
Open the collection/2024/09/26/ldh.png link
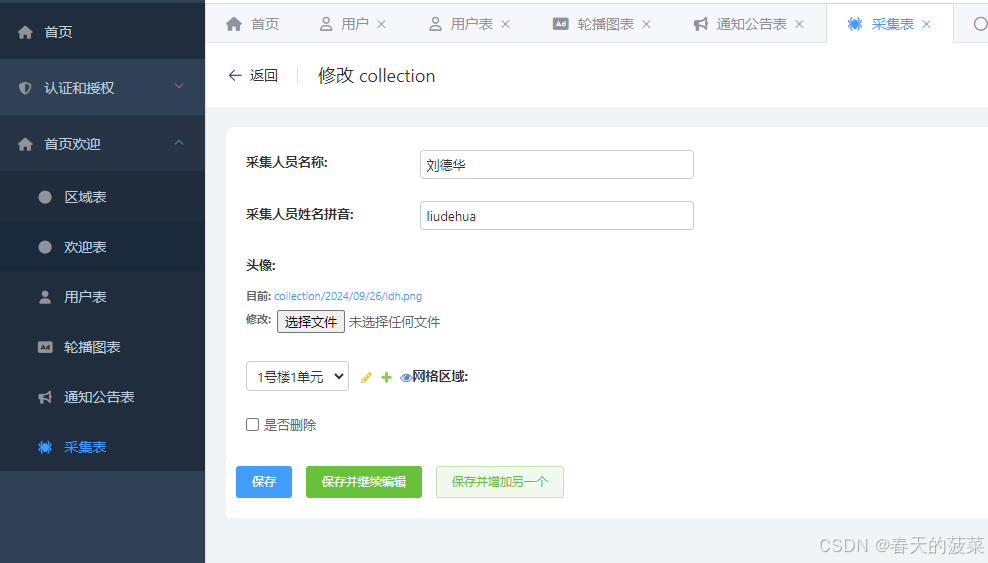(x=348, y=296)
